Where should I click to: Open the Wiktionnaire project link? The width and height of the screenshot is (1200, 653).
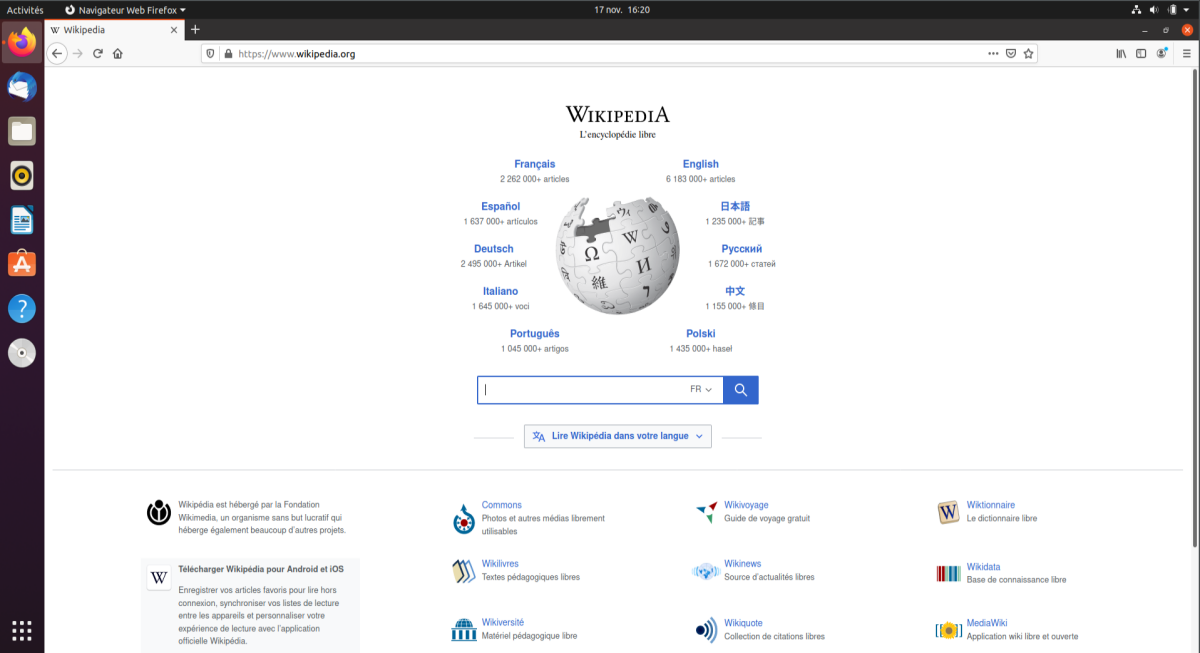(990, 505)
